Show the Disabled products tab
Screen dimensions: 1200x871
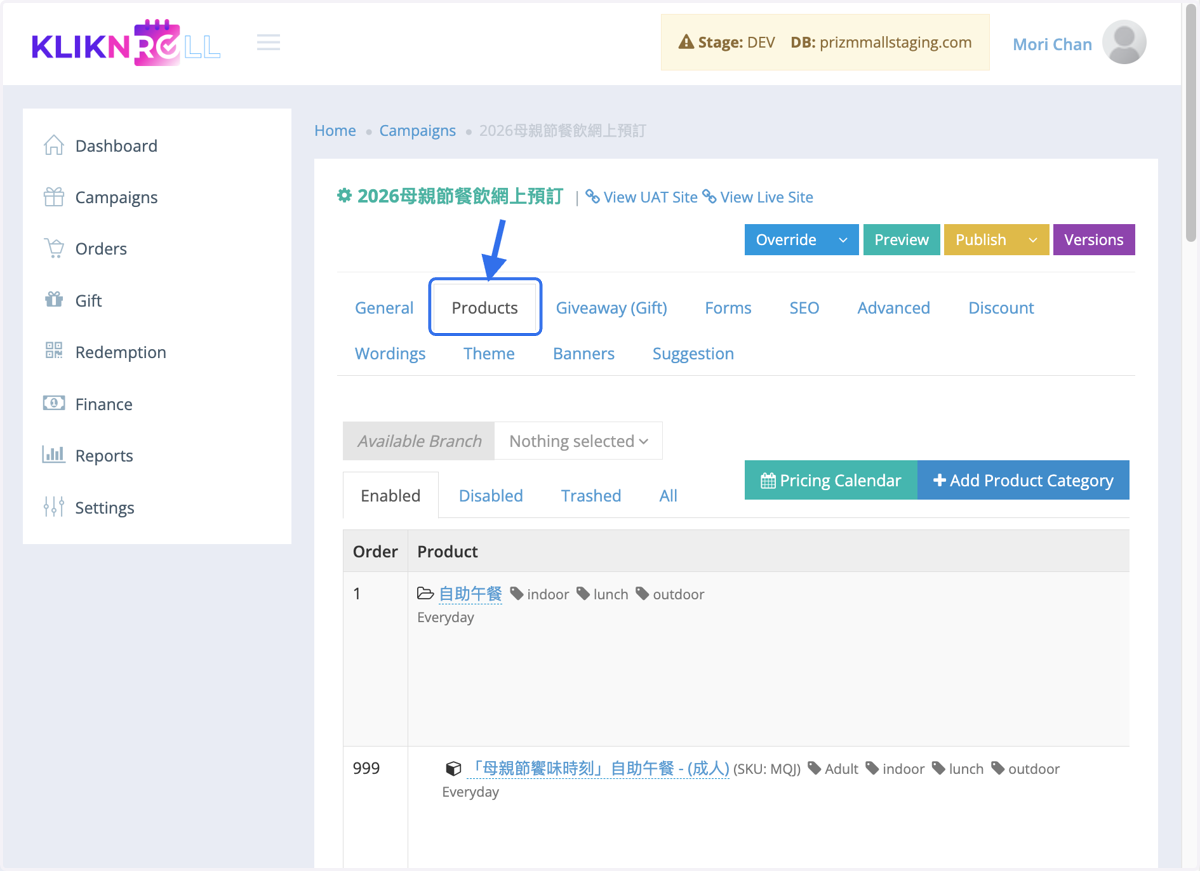(x=491, y=495)
